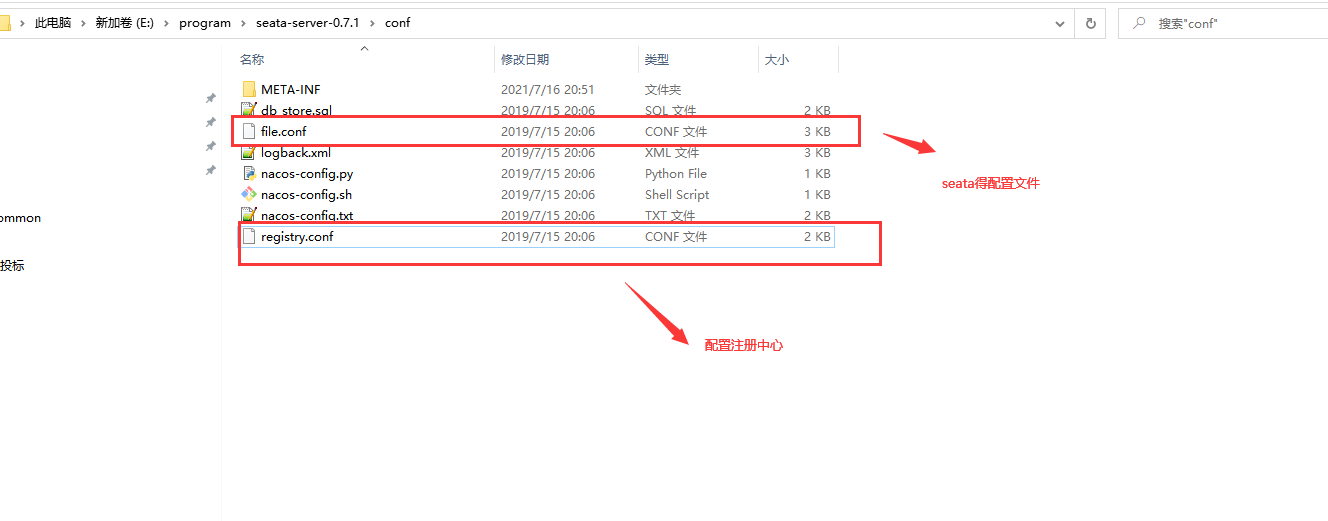Select the nacos-config.sh shell script icon
The width and height of the screenshot is (1328, 521).
[x=249, y=194]
